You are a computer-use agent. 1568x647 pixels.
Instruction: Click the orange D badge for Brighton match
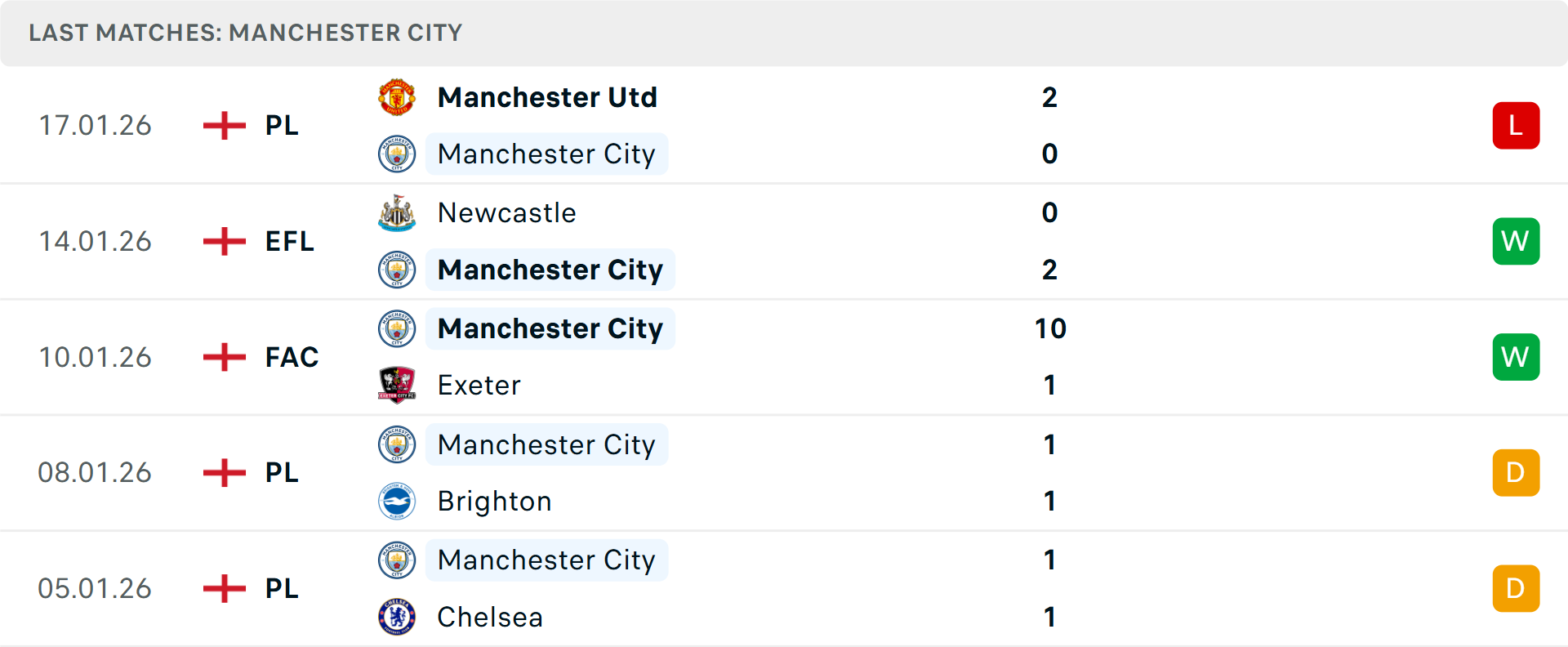click(x=1516, y=472)
